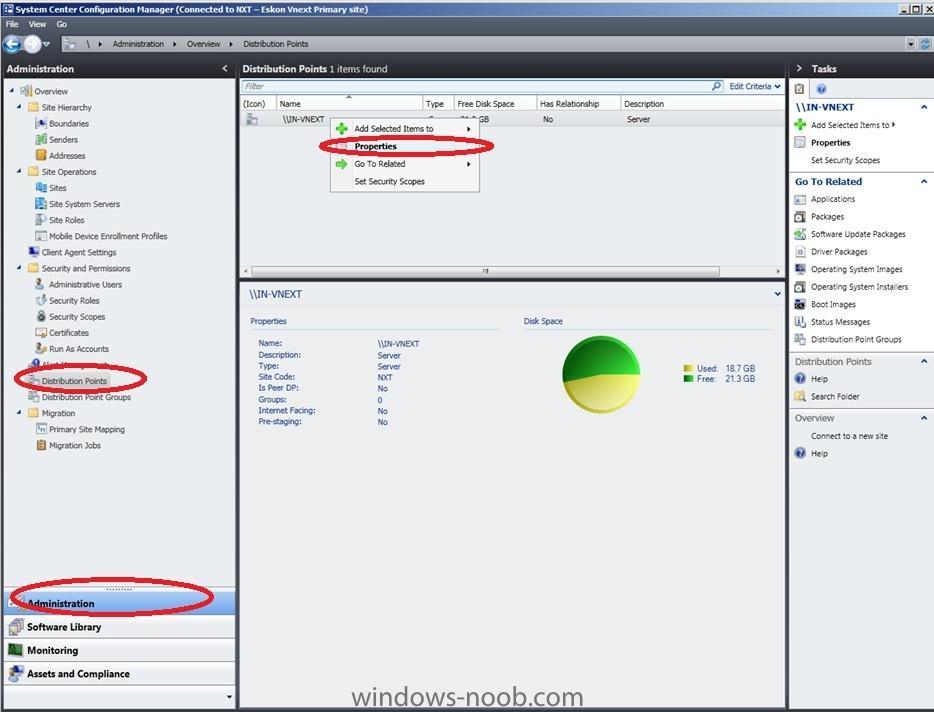Select the Site System Servers icon

pos(41,204)
